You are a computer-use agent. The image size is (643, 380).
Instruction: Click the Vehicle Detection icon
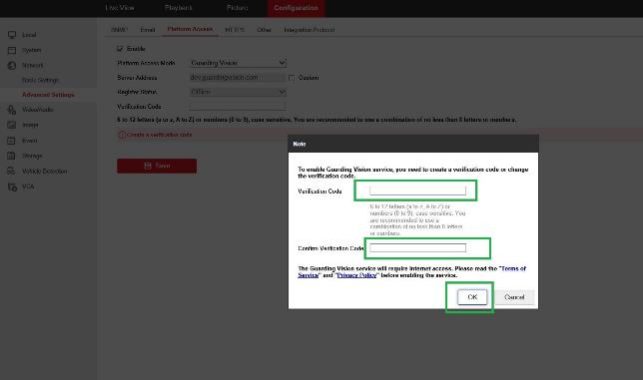coord(12,171)
